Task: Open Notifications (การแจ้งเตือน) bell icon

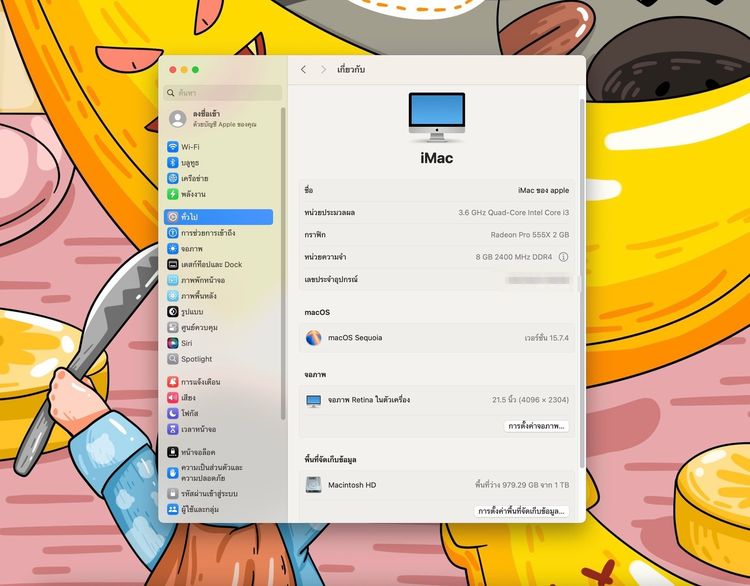Action: point(173,382)
